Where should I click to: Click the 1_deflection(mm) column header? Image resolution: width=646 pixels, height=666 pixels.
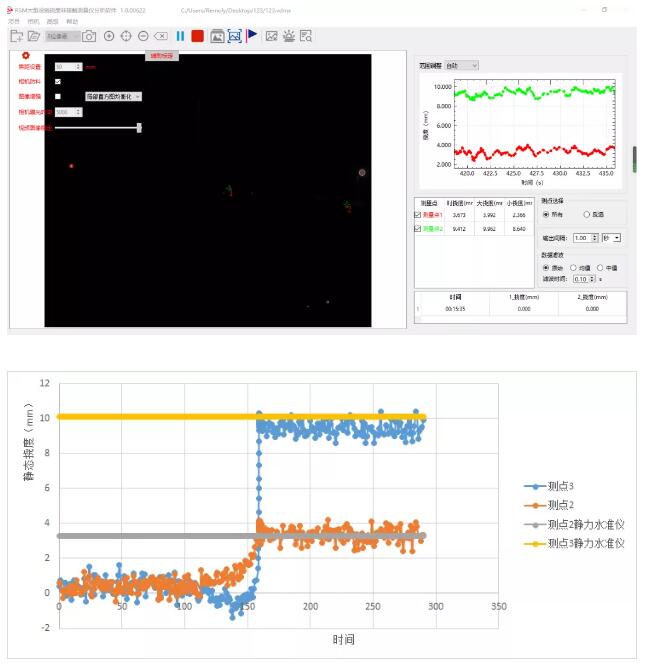click(x=524, y=297)
